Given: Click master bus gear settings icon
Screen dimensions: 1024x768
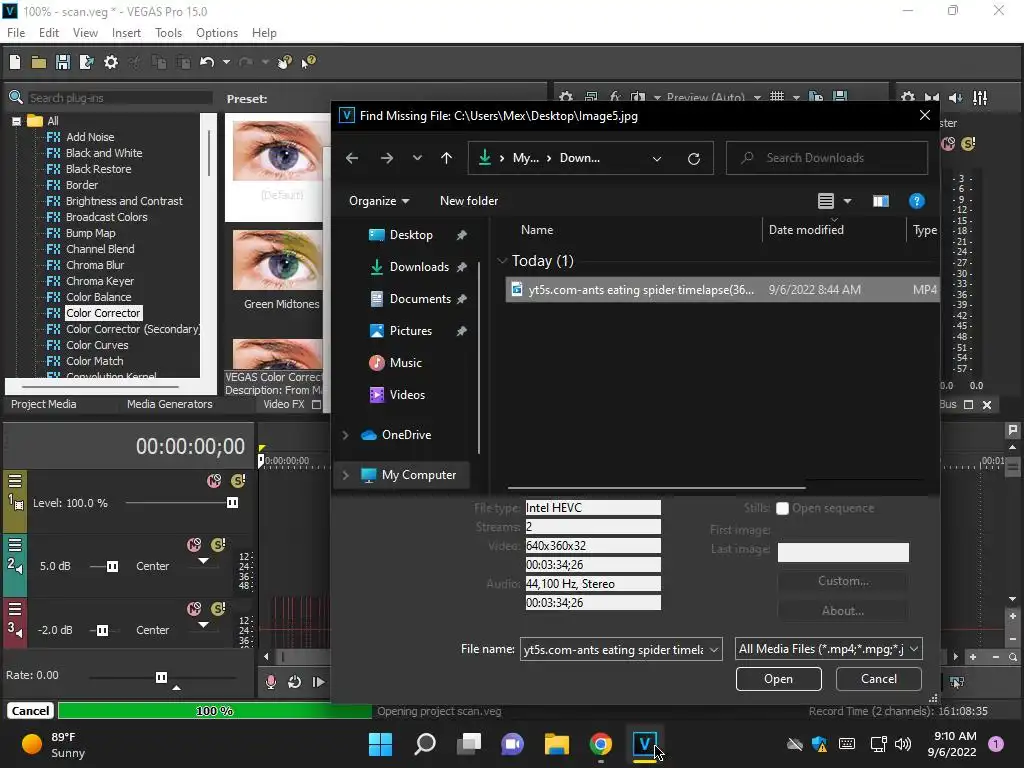Looking at the screenshot, I should tap(908, 97).
